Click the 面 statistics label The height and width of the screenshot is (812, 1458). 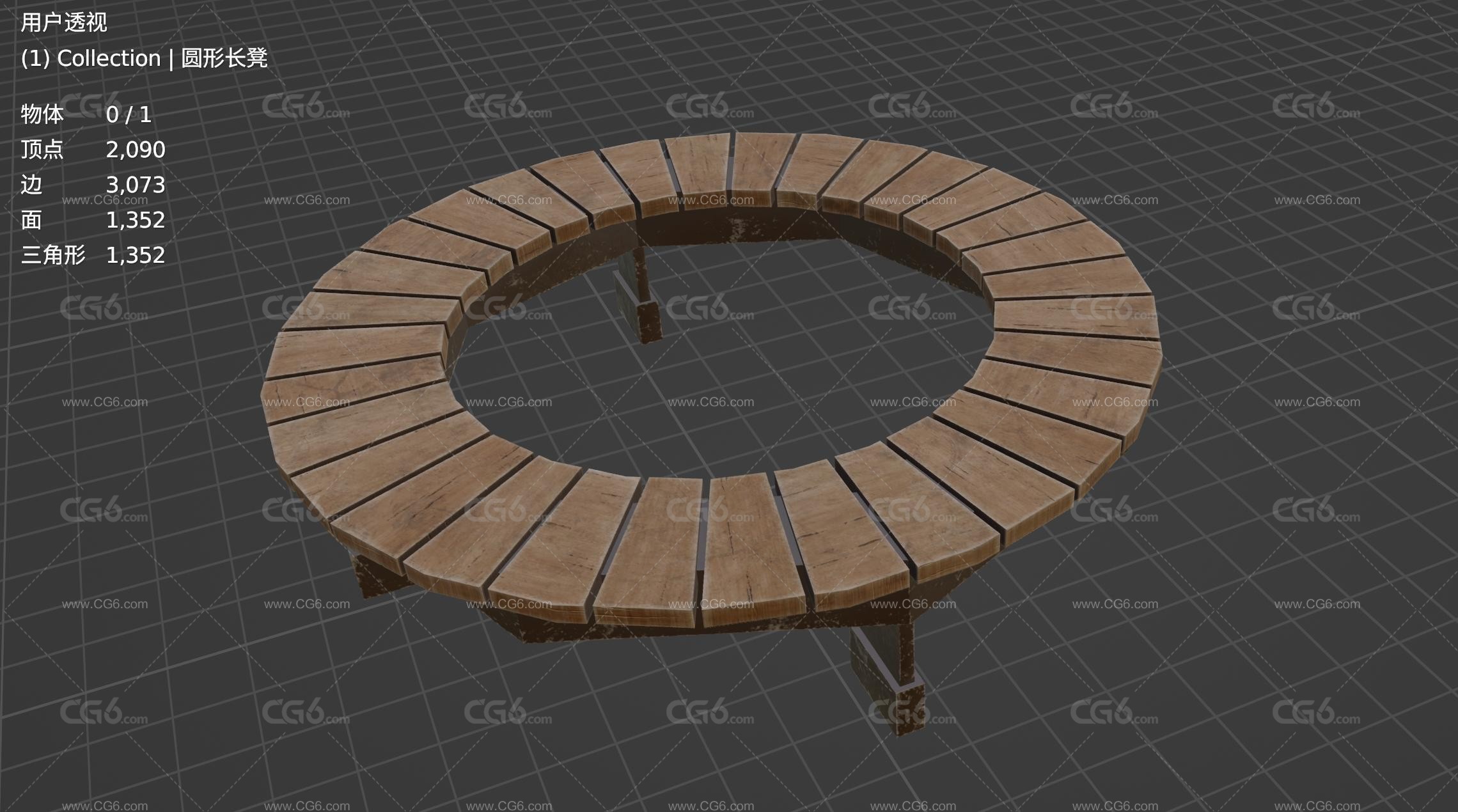click(31, 220)
